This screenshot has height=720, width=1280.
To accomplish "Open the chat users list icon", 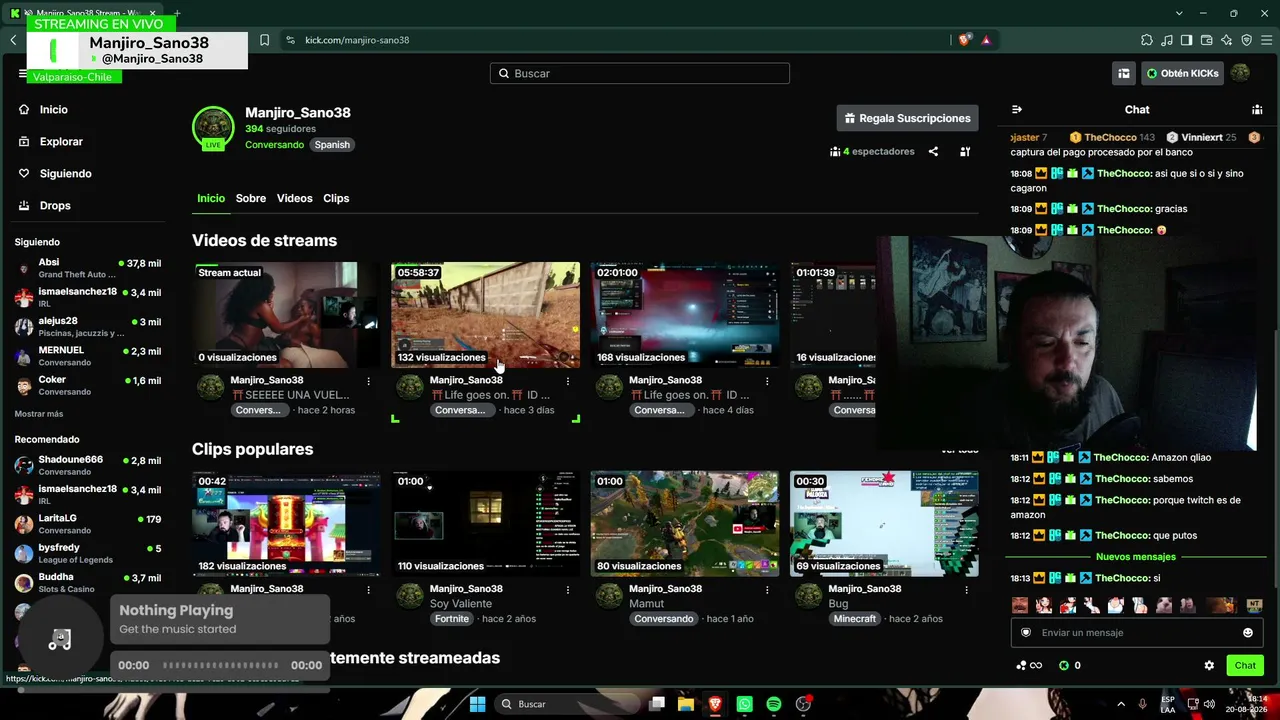I will (1257, 110).
